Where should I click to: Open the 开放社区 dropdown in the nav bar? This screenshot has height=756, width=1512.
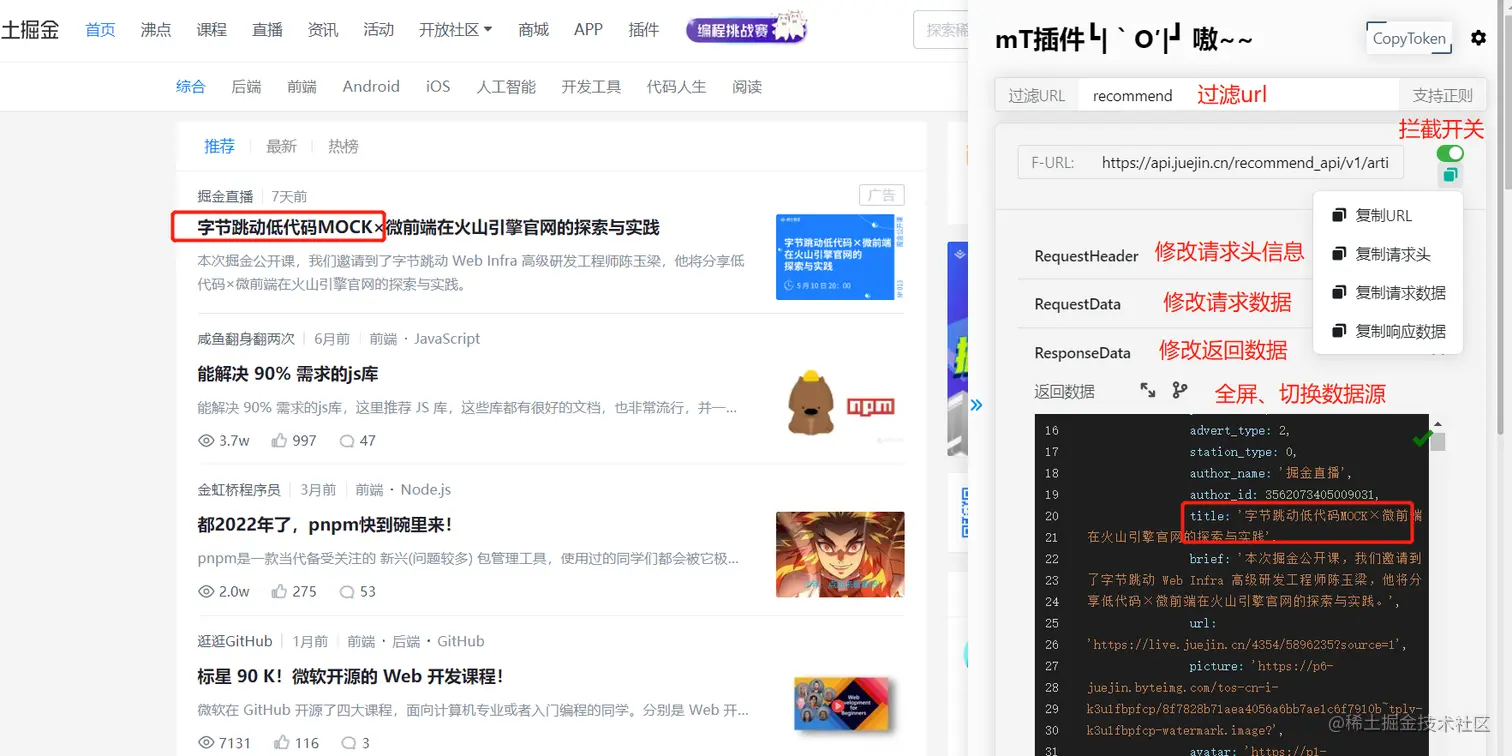[x=455, y=29]
